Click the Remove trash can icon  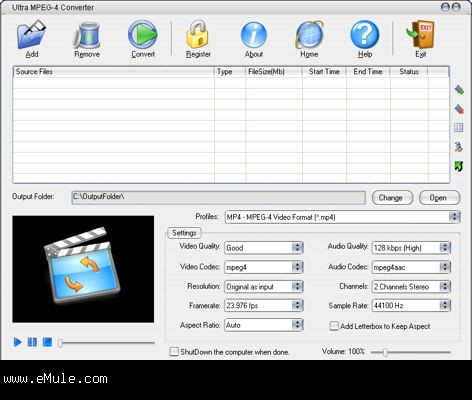pyautogui.click(x=87, y=35)
